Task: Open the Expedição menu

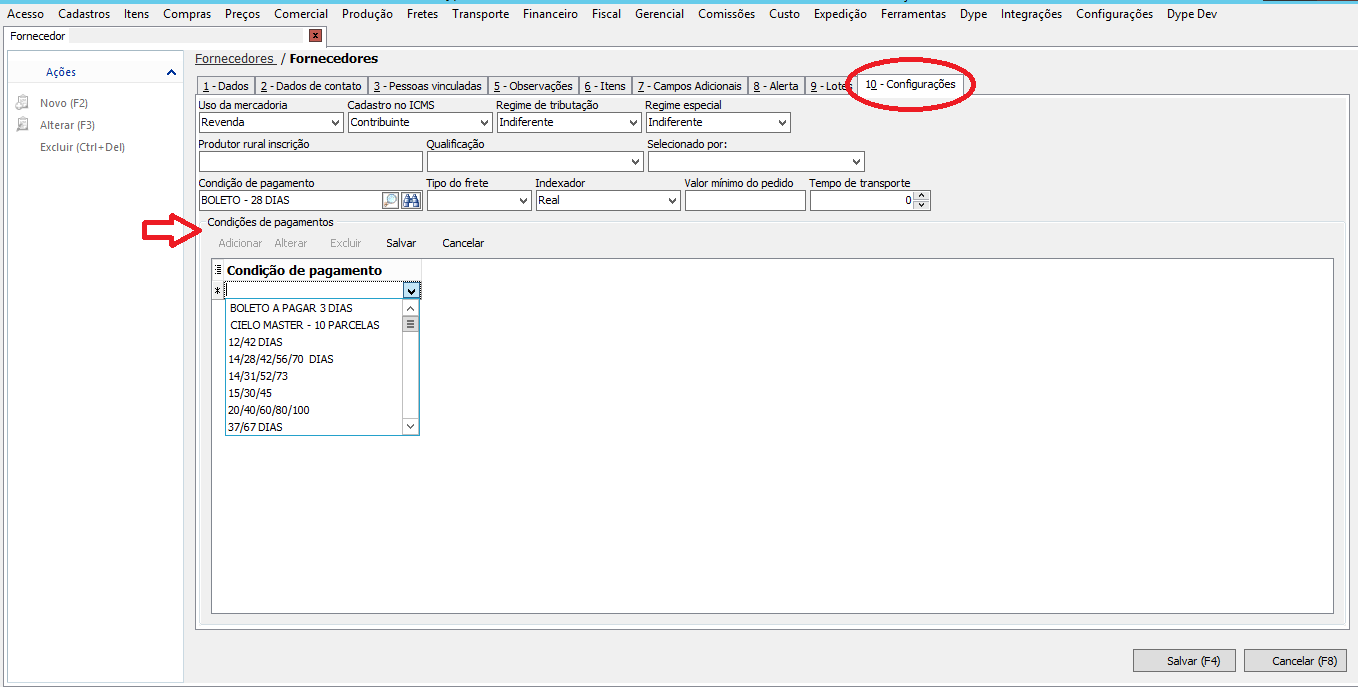Action: 840,14
